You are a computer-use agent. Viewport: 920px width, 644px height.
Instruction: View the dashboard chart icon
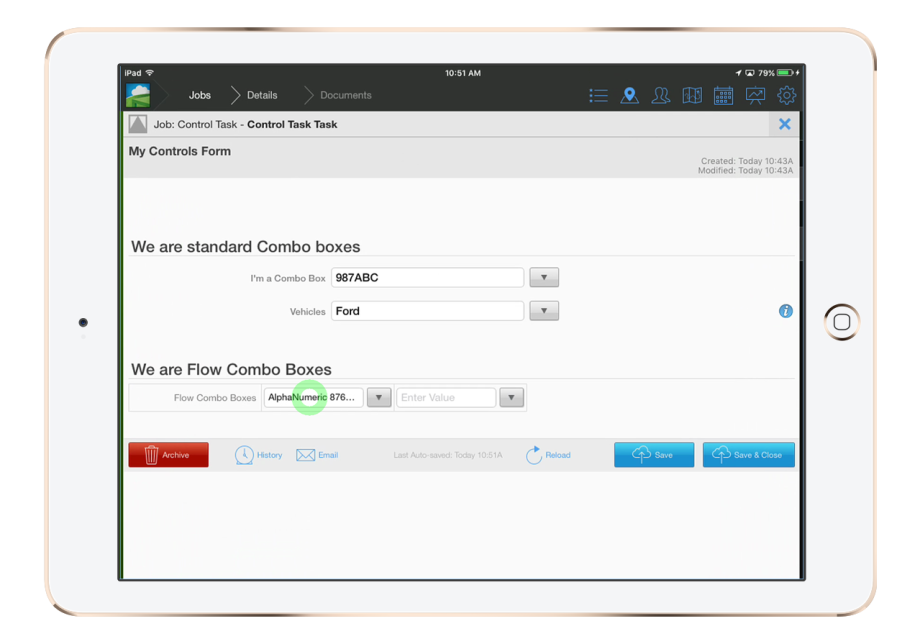click(x=755, y=95)
